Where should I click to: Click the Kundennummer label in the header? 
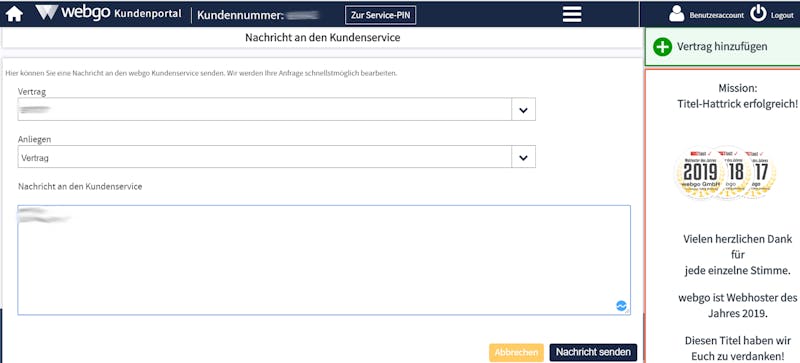[x=240, y=15]
